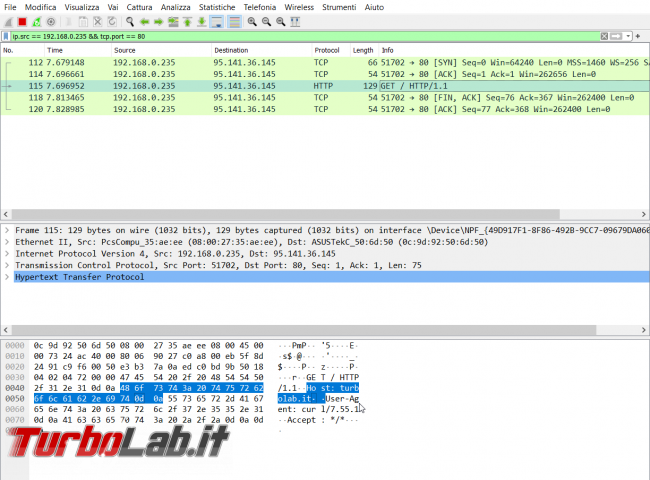Click inside the display filter field
This screenshot has width=650, height=480.
(x=305, y=36)
